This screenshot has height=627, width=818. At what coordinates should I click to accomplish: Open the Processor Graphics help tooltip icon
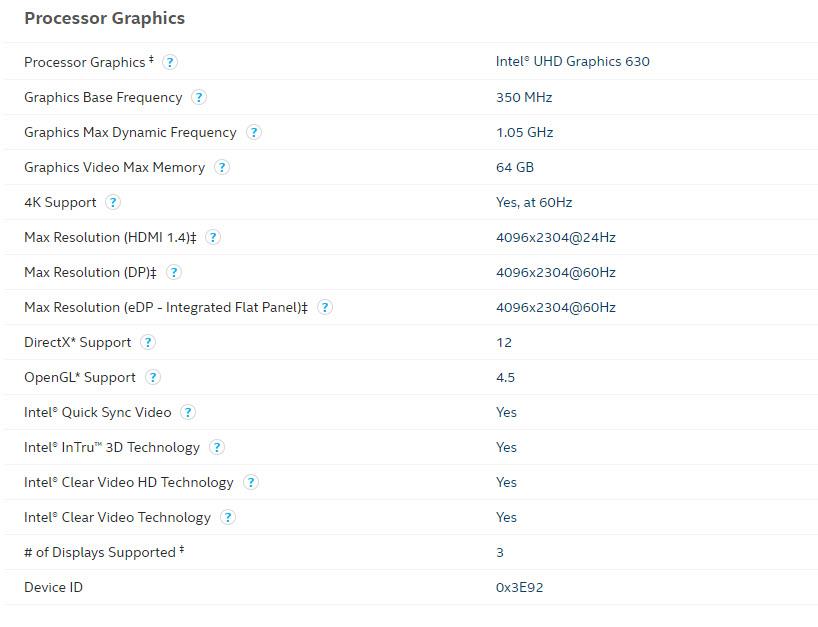click(170, 62)
